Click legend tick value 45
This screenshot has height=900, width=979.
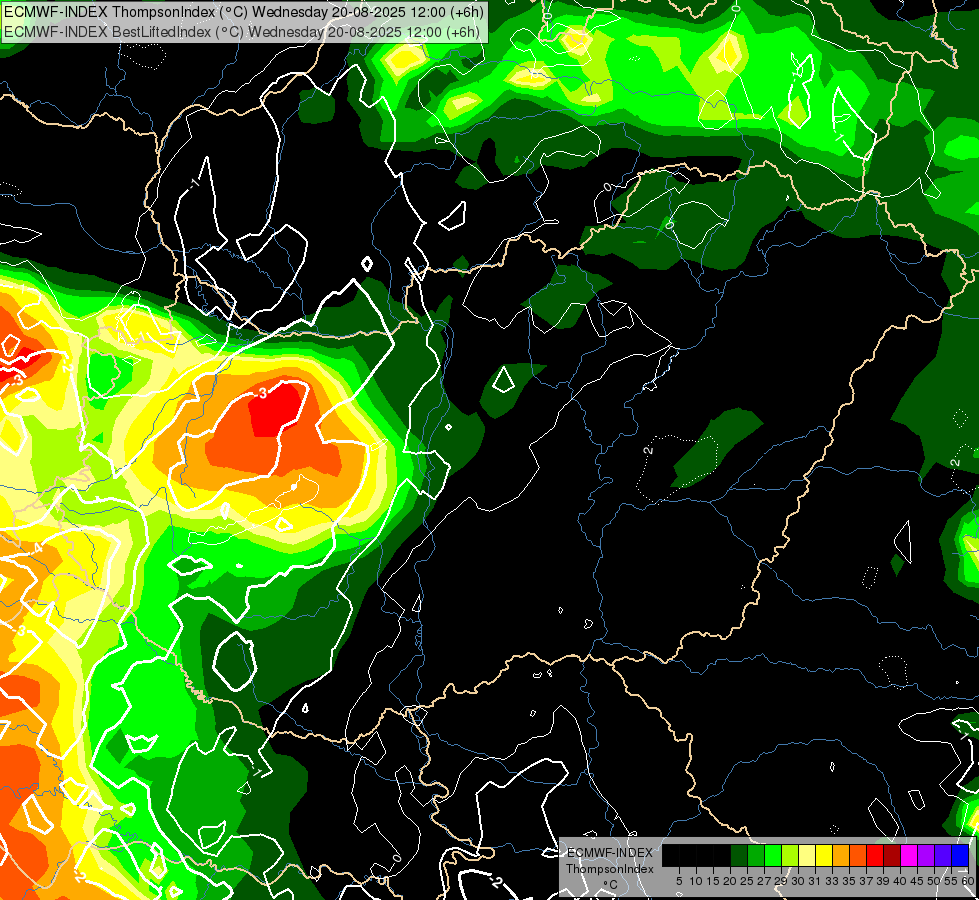coord(918,881)
